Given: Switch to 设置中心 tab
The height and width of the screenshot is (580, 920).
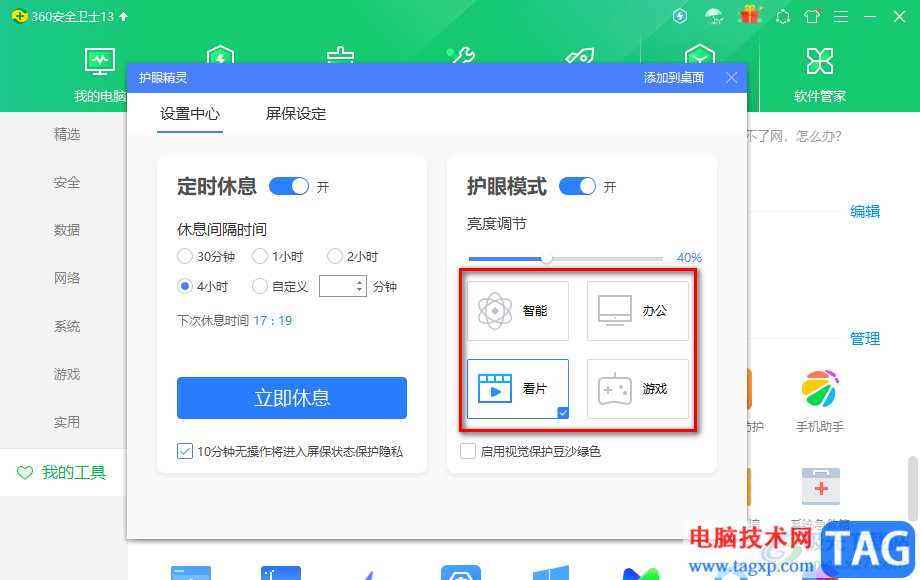Looking at the screenshot, I should click(x=190, y=114).
